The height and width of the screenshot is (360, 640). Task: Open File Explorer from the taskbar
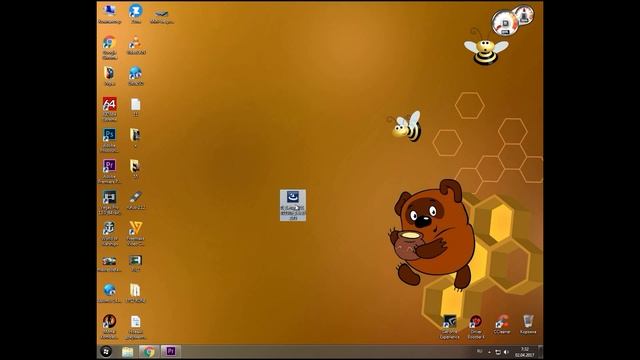click(x=127, y=351)
